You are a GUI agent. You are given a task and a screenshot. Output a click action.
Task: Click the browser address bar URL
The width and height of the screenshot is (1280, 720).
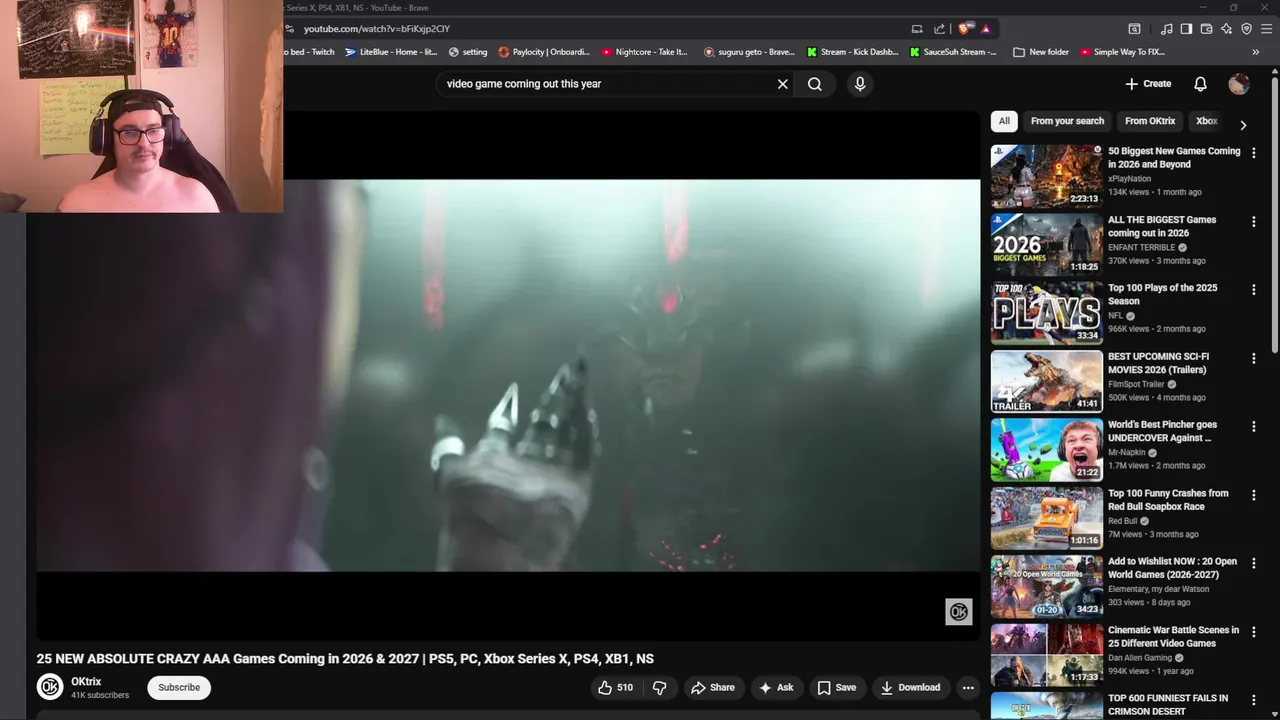(377, 29)
